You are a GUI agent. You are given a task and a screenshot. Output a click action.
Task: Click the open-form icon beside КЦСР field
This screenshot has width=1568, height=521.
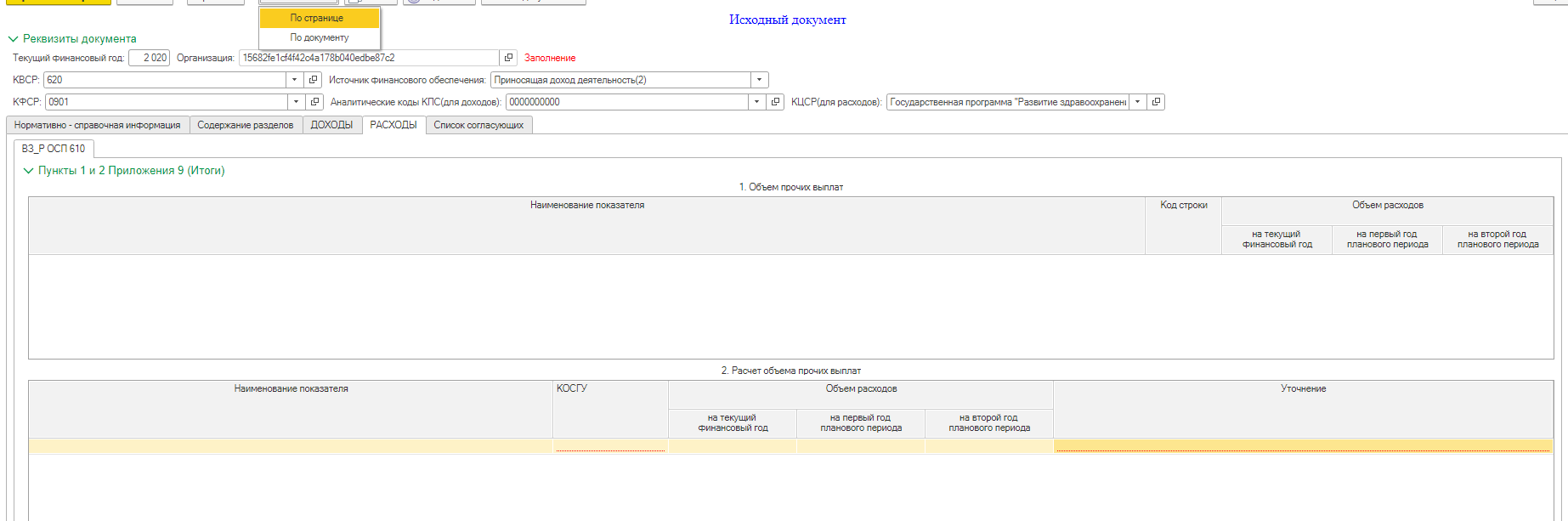[x=1156, y=102]
